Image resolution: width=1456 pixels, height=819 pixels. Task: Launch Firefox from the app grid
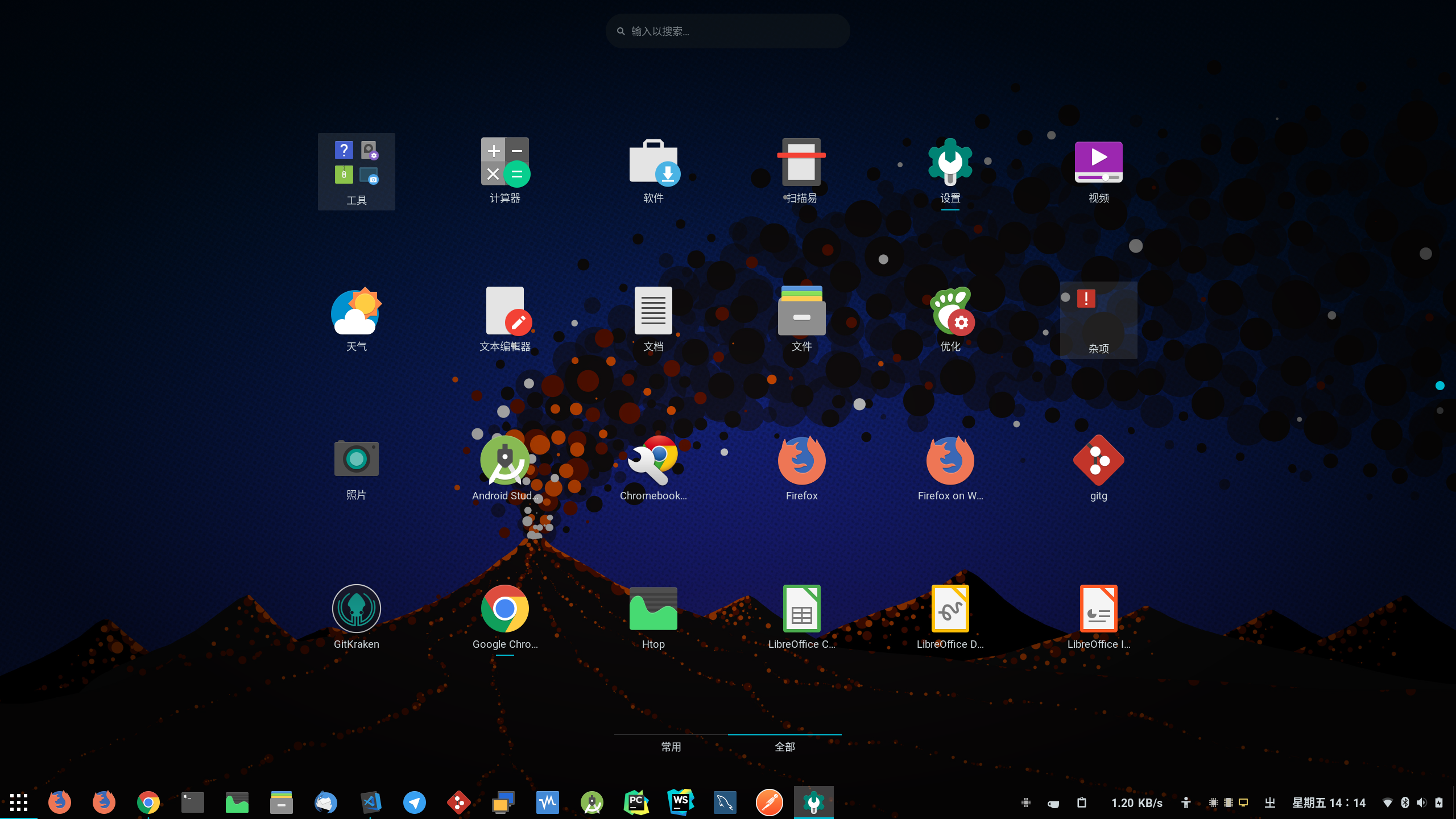tap(802, 469)
